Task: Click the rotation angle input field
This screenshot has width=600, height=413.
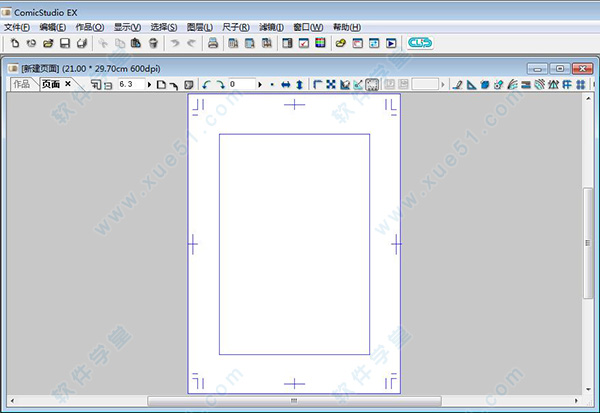Action: [240, 85]
